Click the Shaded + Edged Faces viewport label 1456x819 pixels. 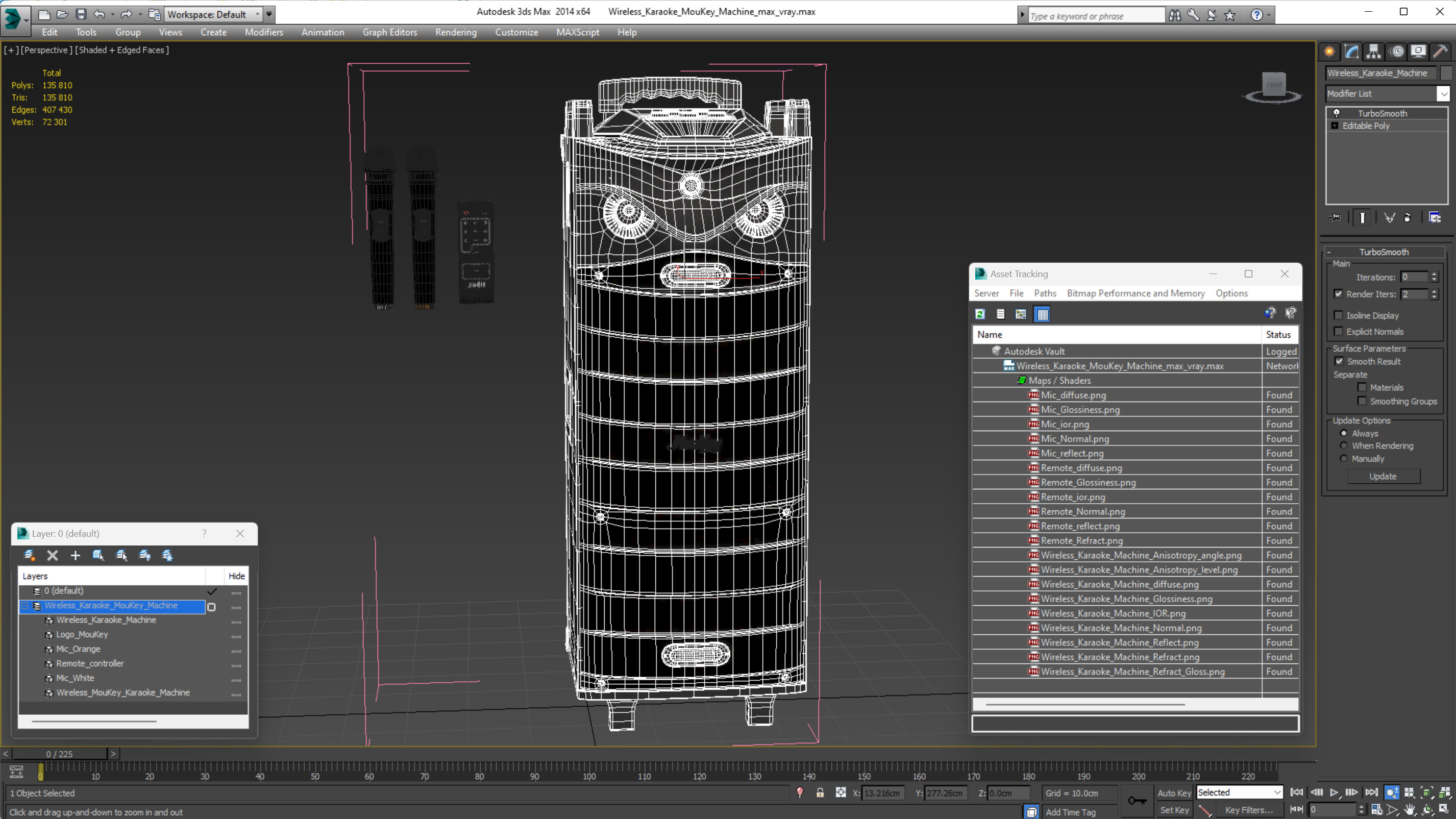click(x=122, y=49)
